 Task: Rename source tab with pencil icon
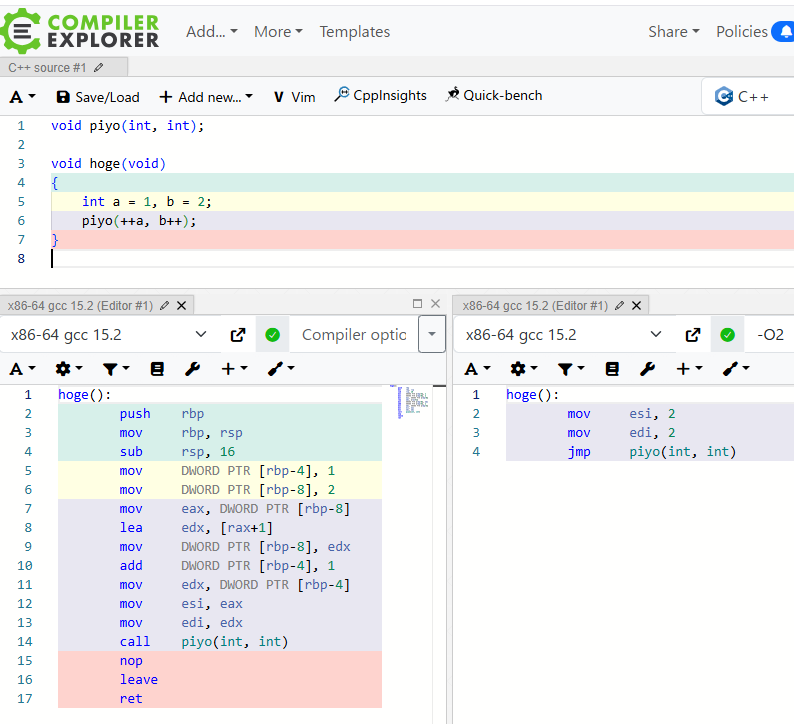click(x=99, y=67)
